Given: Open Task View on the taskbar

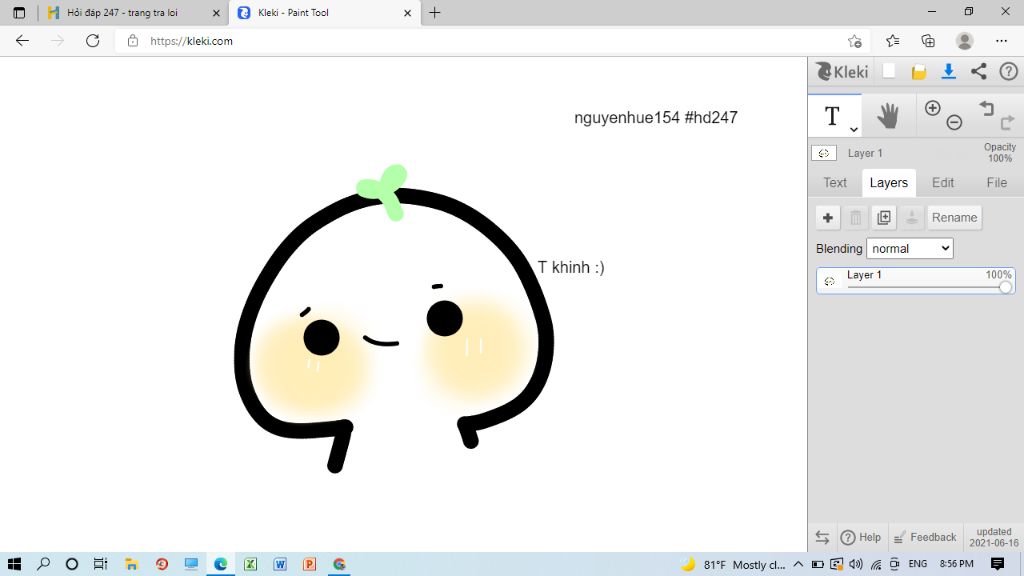Looking at the screenshot, I should tap(100, 564).
